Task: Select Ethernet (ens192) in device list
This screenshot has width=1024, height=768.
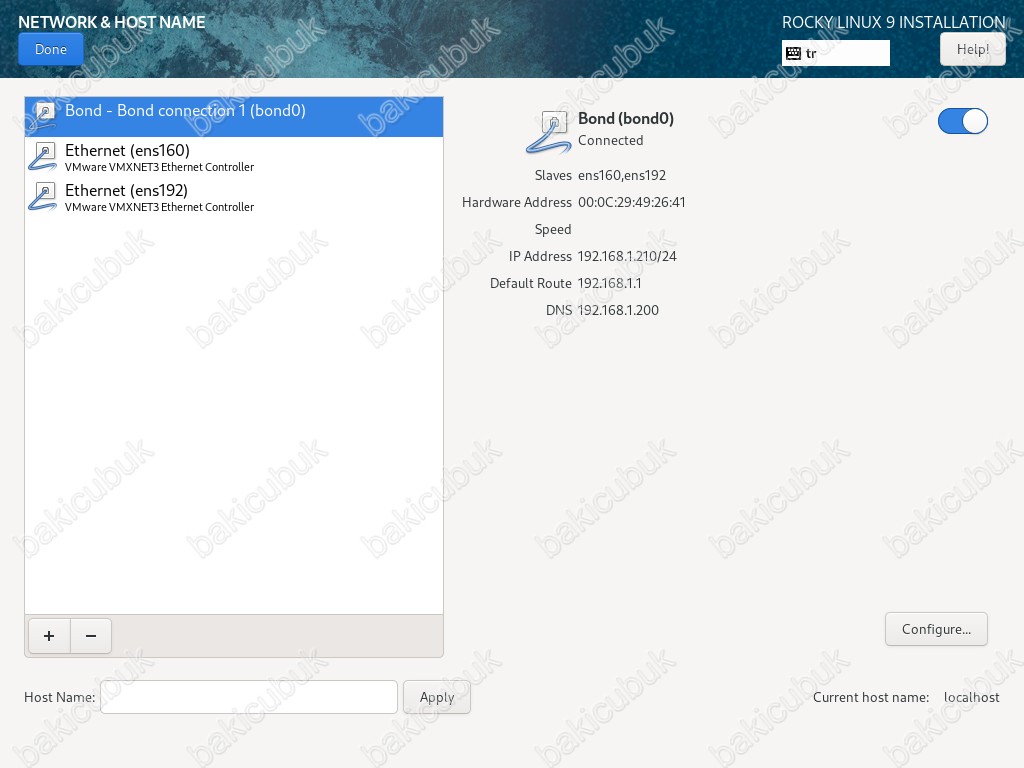Action: (127, 191)
